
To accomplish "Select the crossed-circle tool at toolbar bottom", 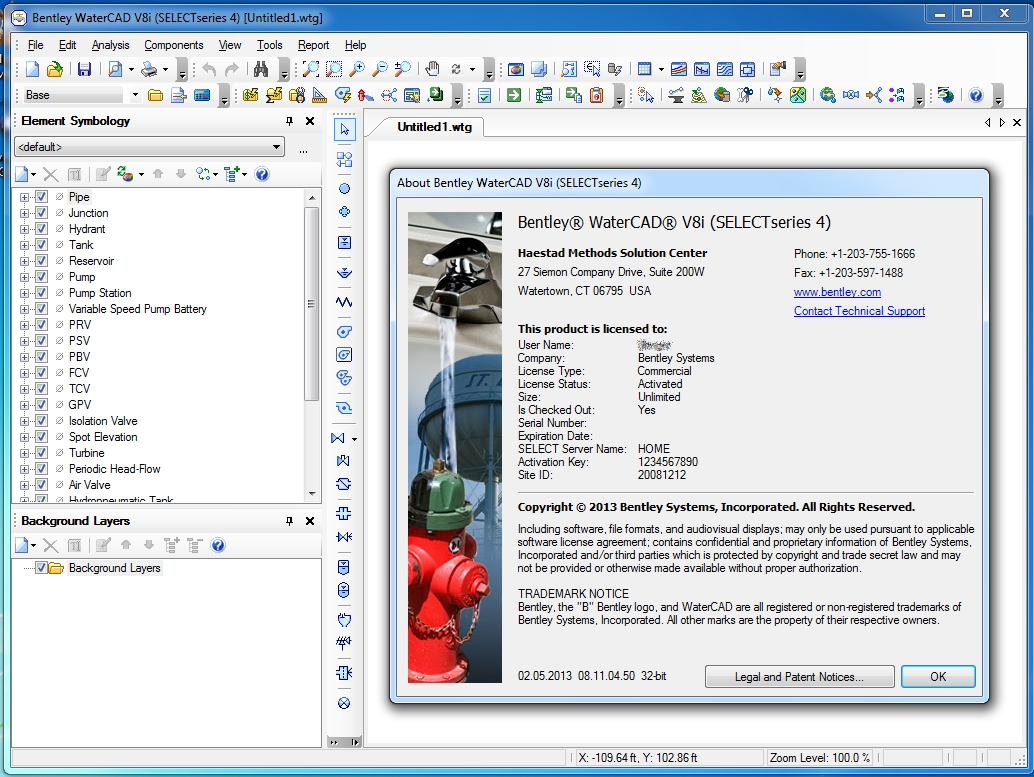I will (344, 703).
